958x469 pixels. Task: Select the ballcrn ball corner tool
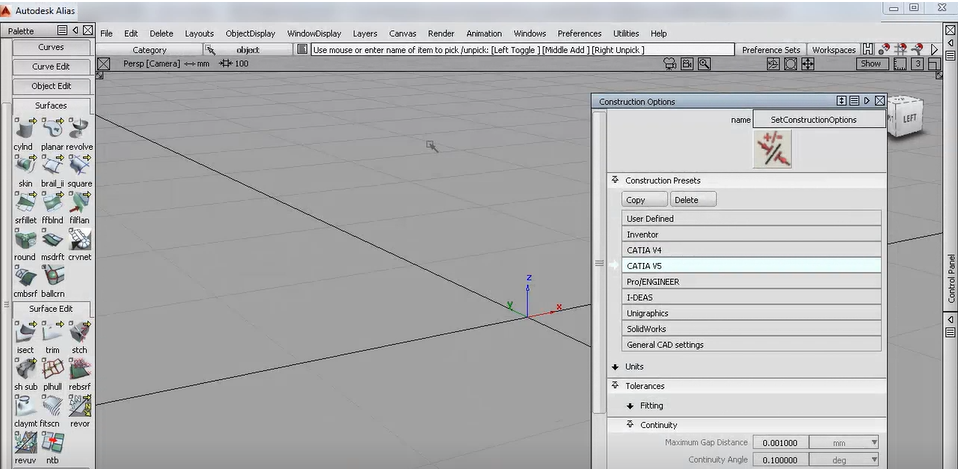(53, 275)
